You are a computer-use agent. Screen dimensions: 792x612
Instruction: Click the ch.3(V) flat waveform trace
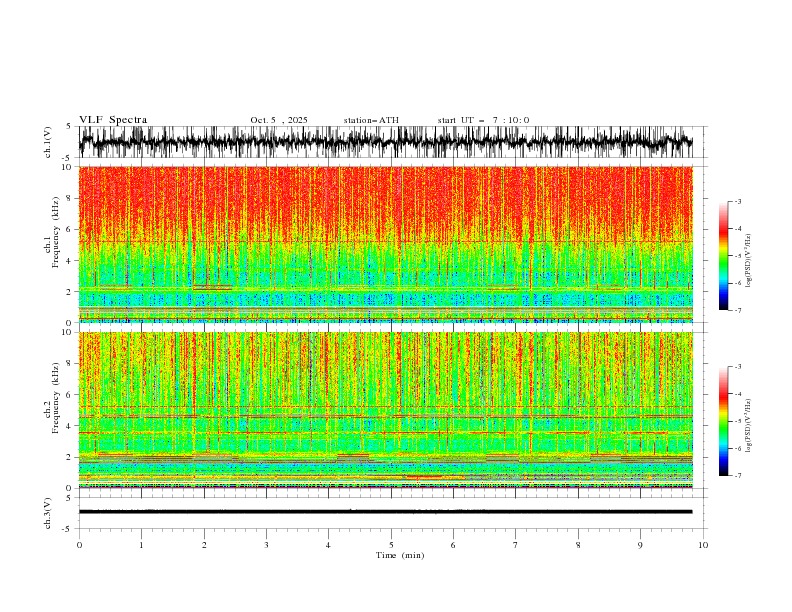tap(385, 512)
